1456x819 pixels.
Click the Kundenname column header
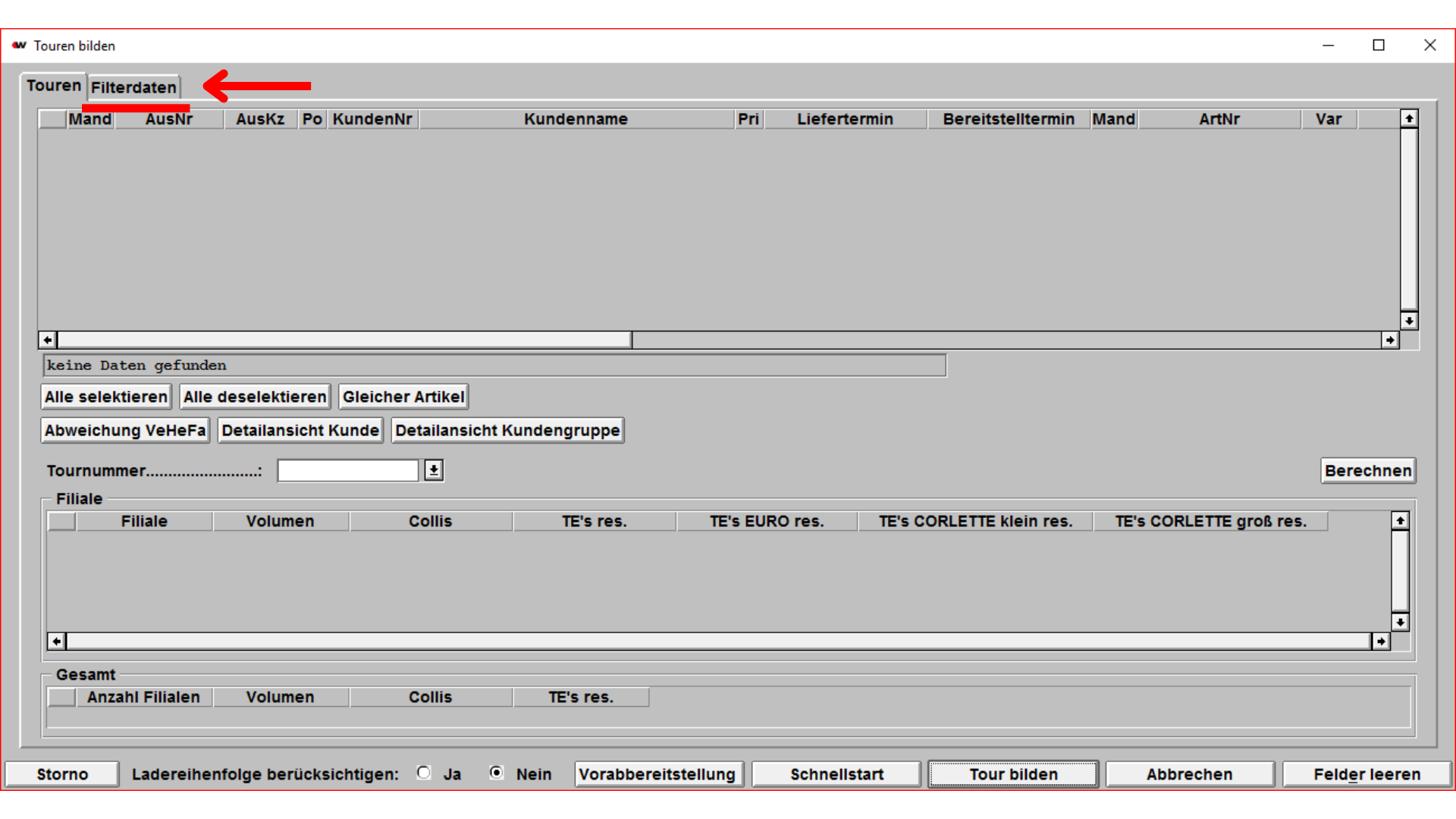pos(576,119)
